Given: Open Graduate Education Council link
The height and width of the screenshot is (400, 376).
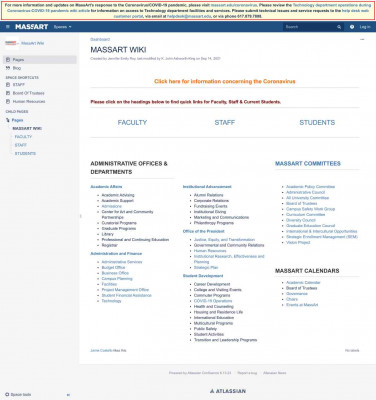Looking at the screenshot, I should point(310,226).
